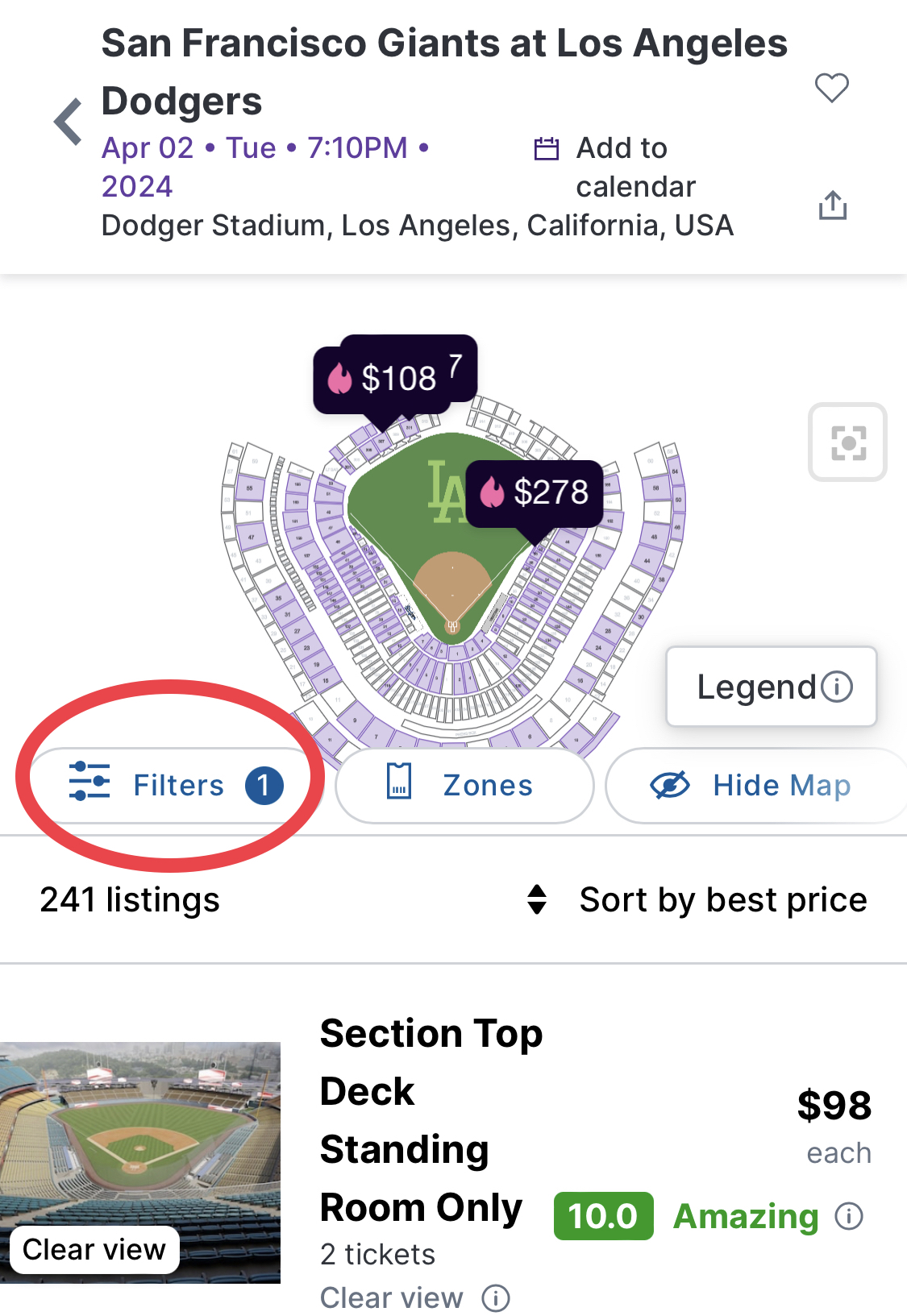Select the $278 price marker on map
Image resolution: width=907 pixels, height=1316 pixels.
[535, 492]
